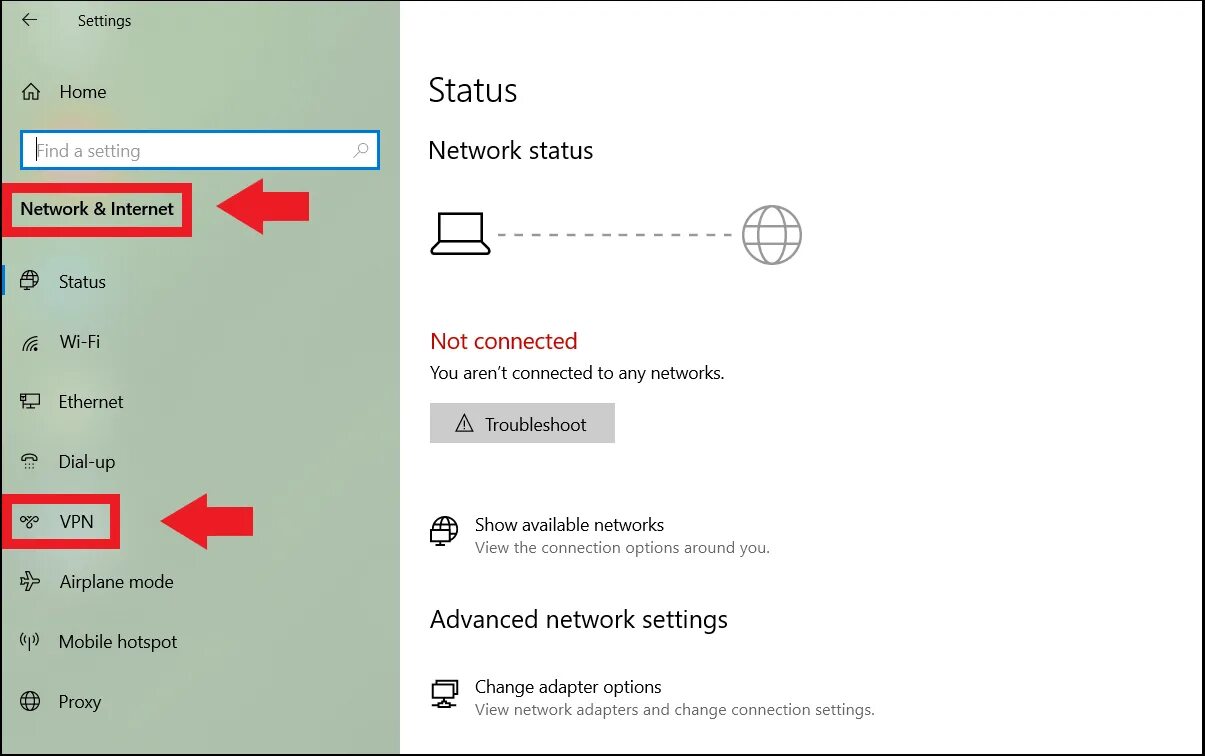Focus the Find a setting search box
The height and width of the screenshot is (756, 1205).
(x=200, y=151)
